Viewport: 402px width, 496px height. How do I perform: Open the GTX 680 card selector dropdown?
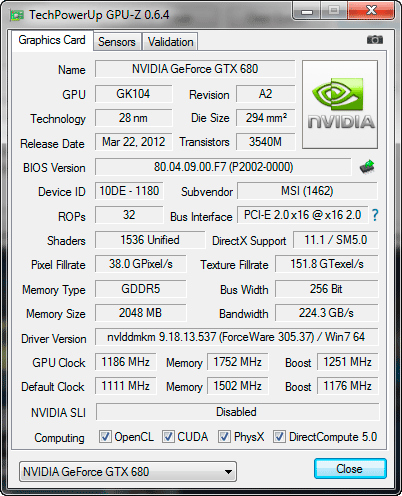128,472
